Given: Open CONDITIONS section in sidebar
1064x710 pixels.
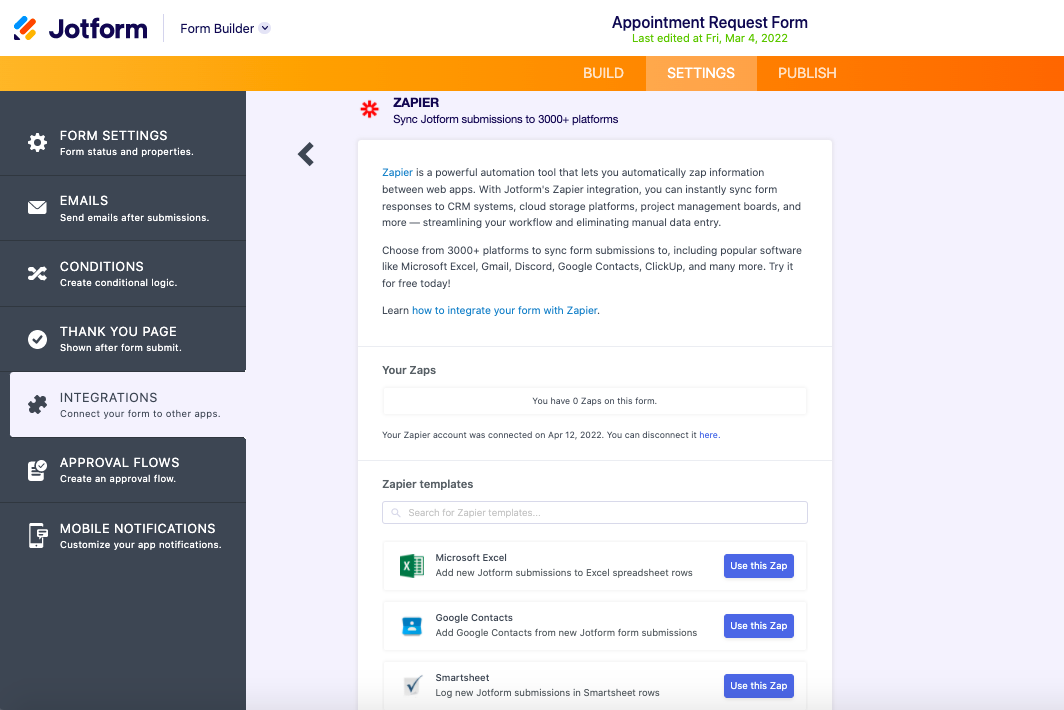Looking at the screenshot, I should tap(123, 274).
